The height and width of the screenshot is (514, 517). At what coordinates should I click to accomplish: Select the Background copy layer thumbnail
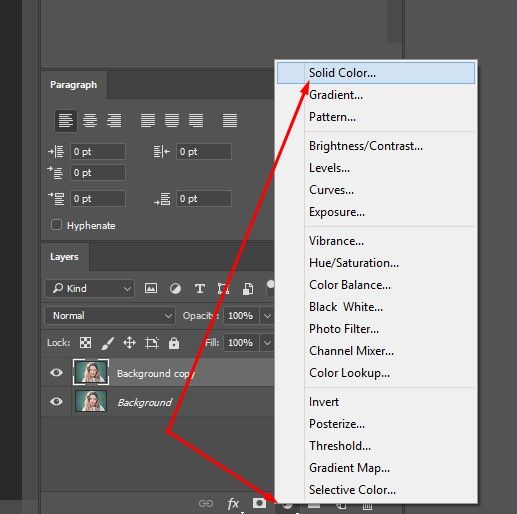click(91, 372)
